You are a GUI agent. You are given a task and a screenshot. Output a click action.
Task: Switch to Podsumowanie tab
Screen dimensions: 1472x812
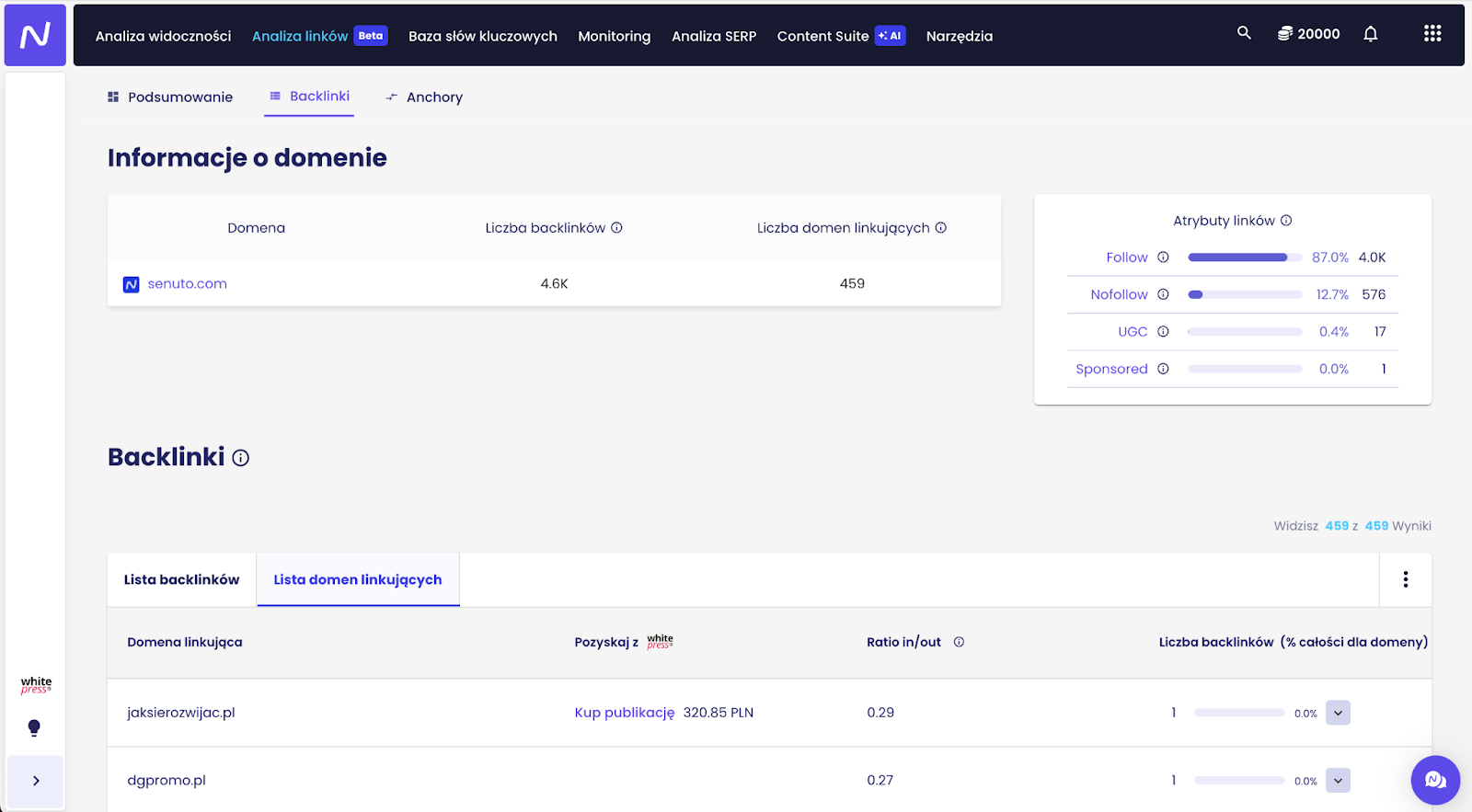coord(170,97)
